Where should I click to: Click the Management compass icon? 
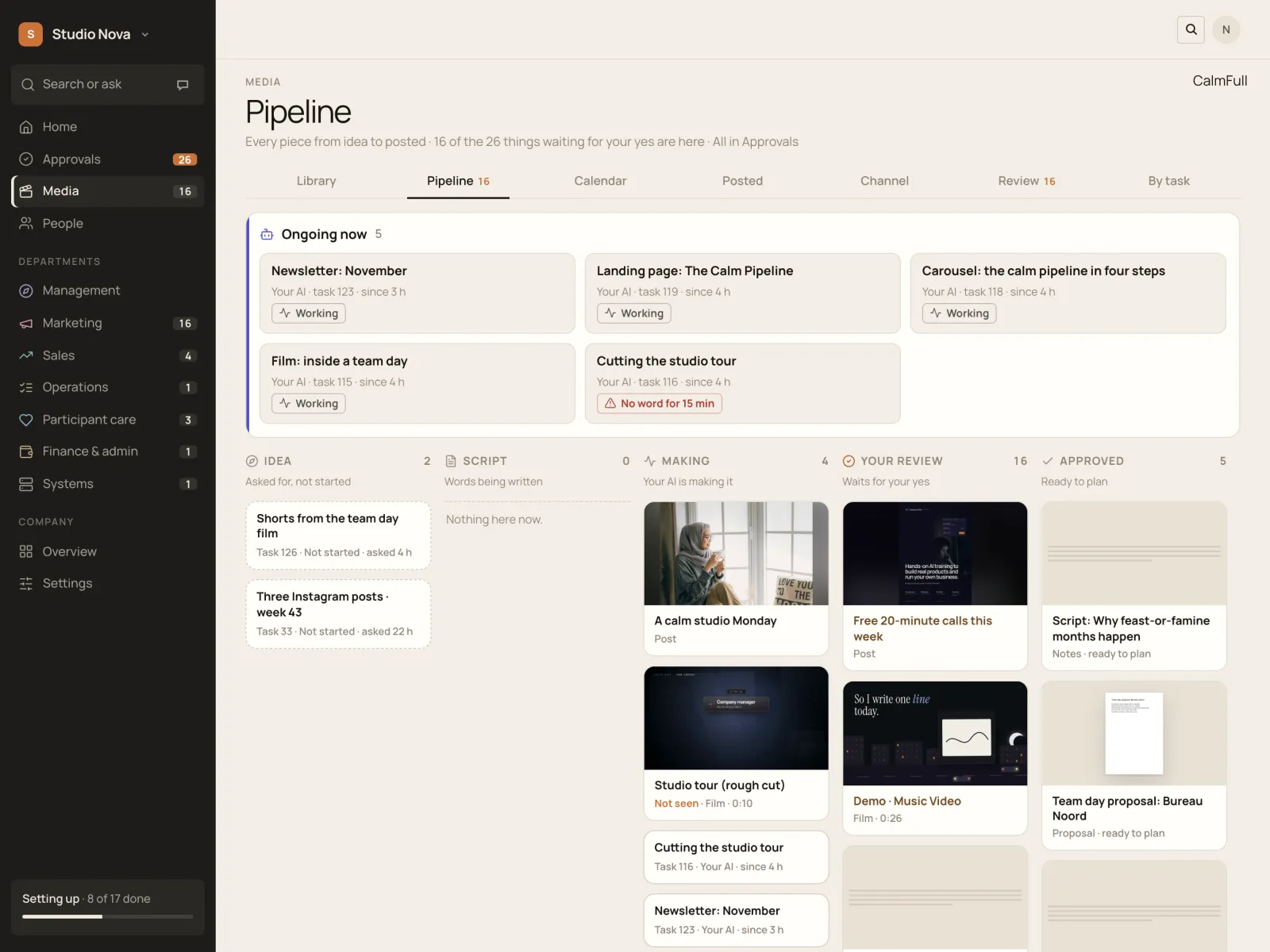pyautogui.click(x=26, y=291)
